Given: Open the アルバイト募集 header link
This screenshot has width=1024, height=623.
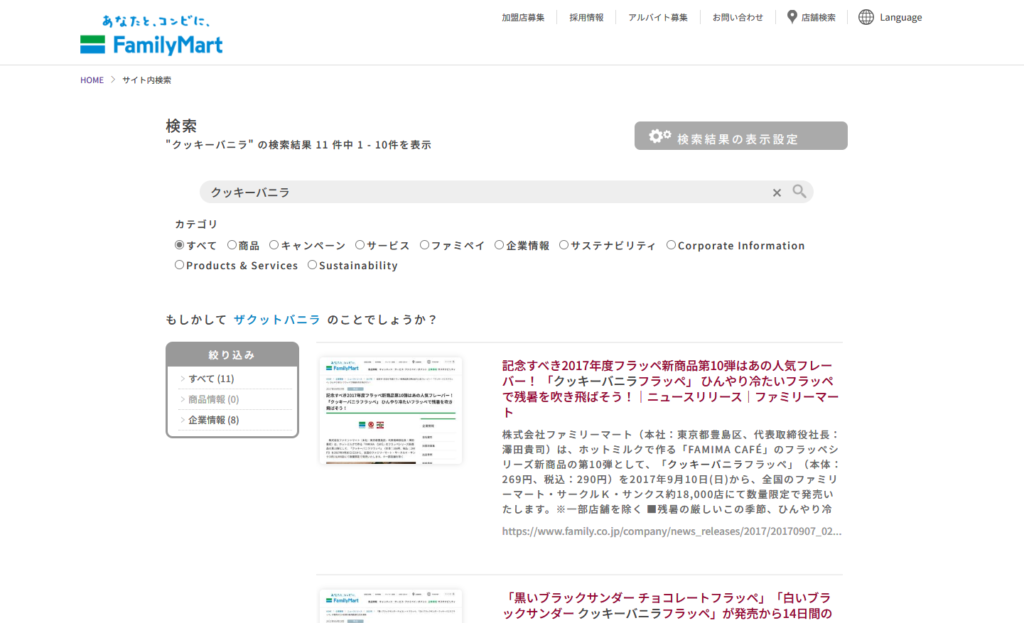Looking at the screenshot, I should coord(658,18).
